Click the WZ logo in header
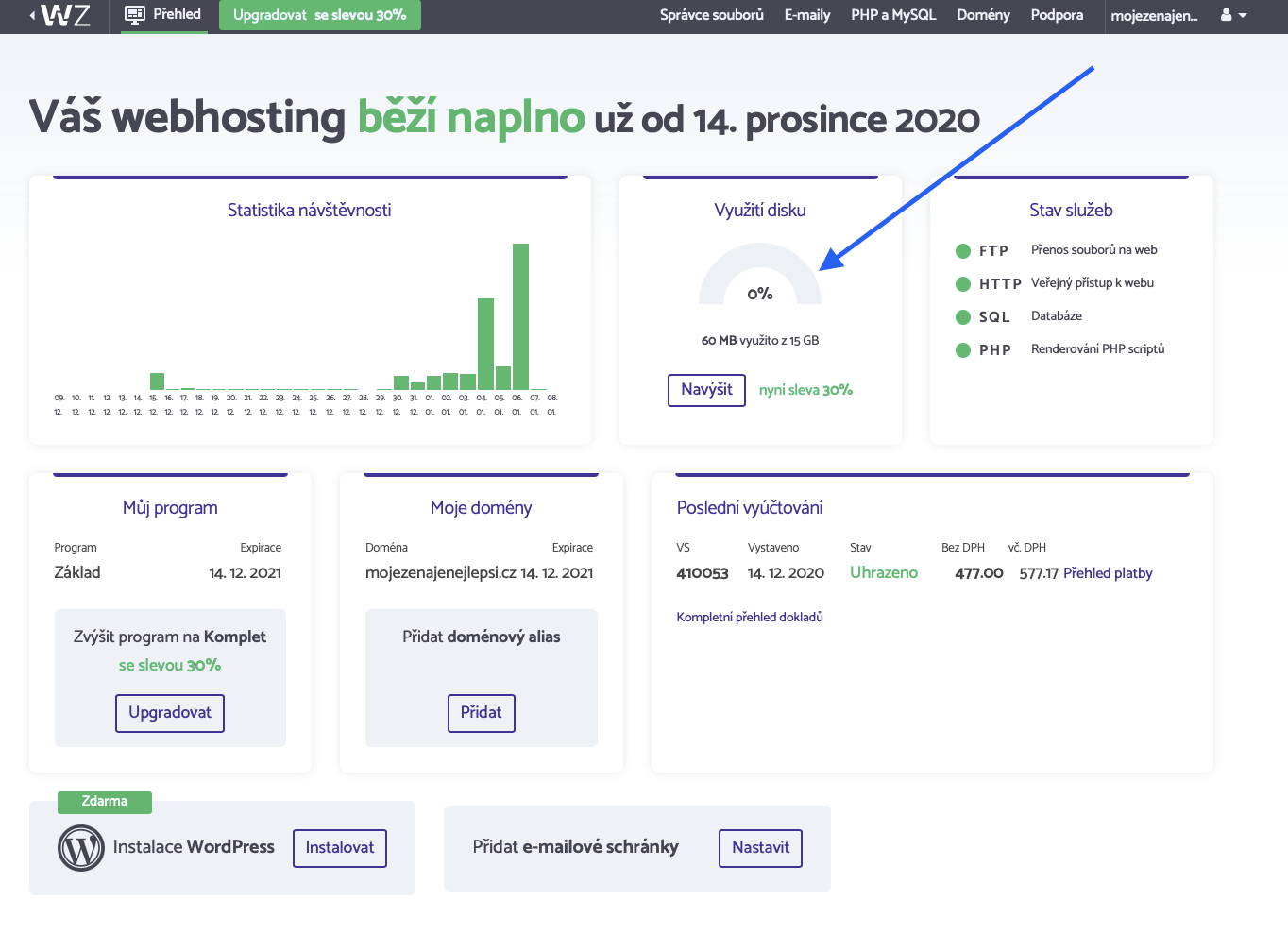This screenshot has width=1288, height=934. click(x=65, y=15)
